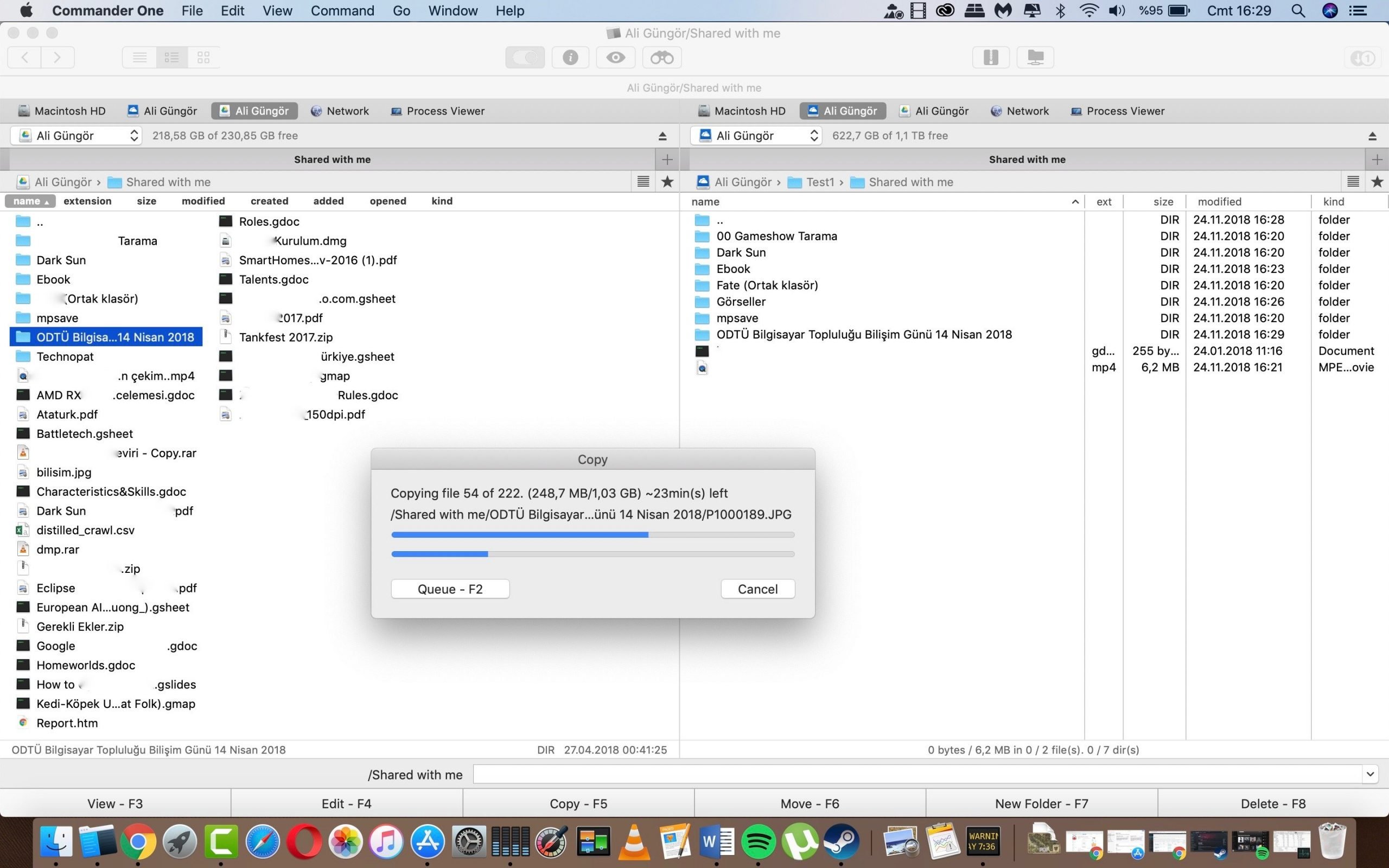Click the info toolbar icon
Image resolution: width=1389 pixels, height=868 pixels.
570,58
